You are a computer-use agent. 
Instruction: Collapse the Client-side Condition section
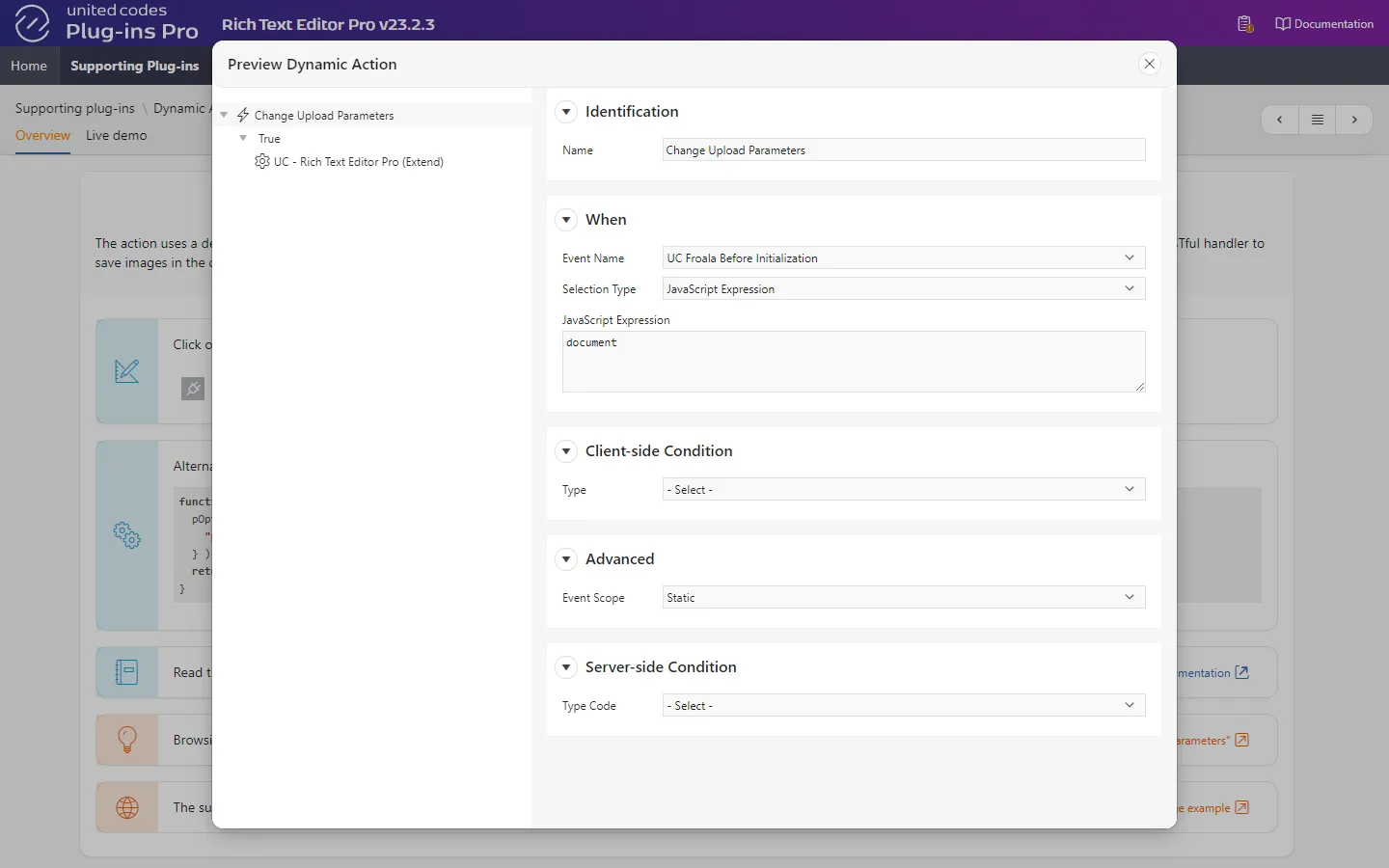click(566, 451)
